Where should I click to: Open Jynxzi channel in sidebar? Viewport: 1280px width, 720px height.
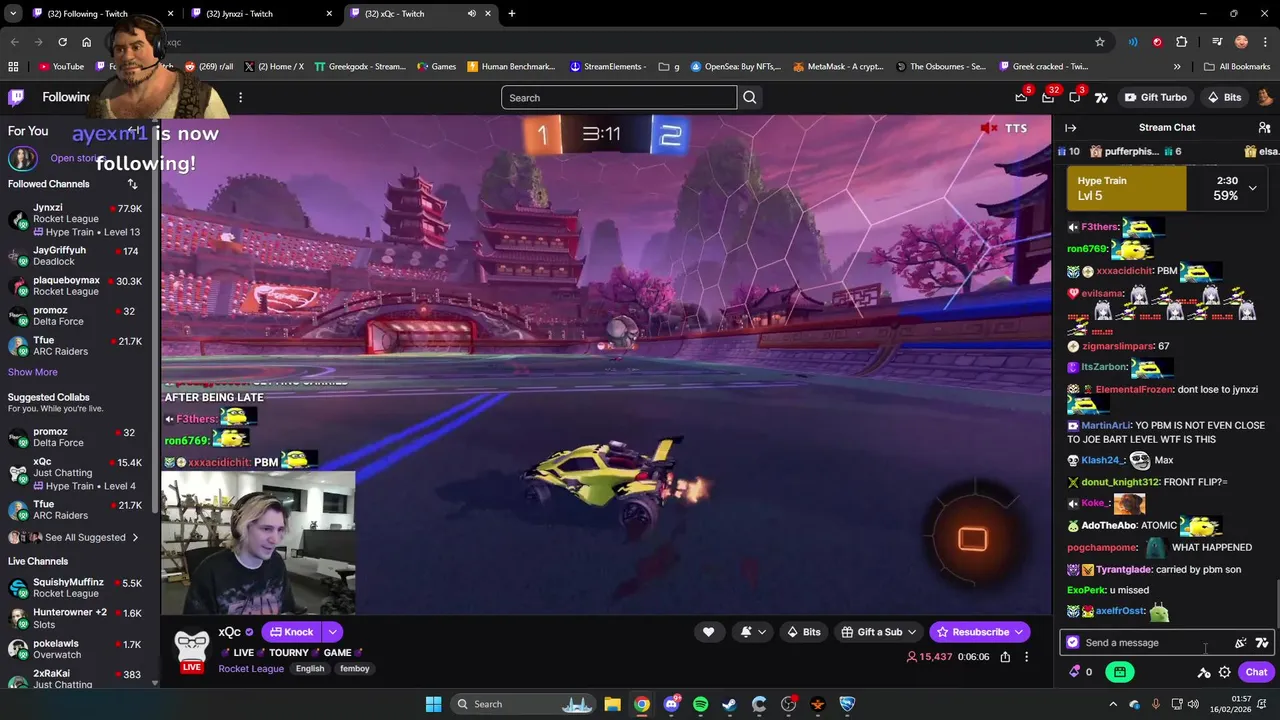coord(76,220)
